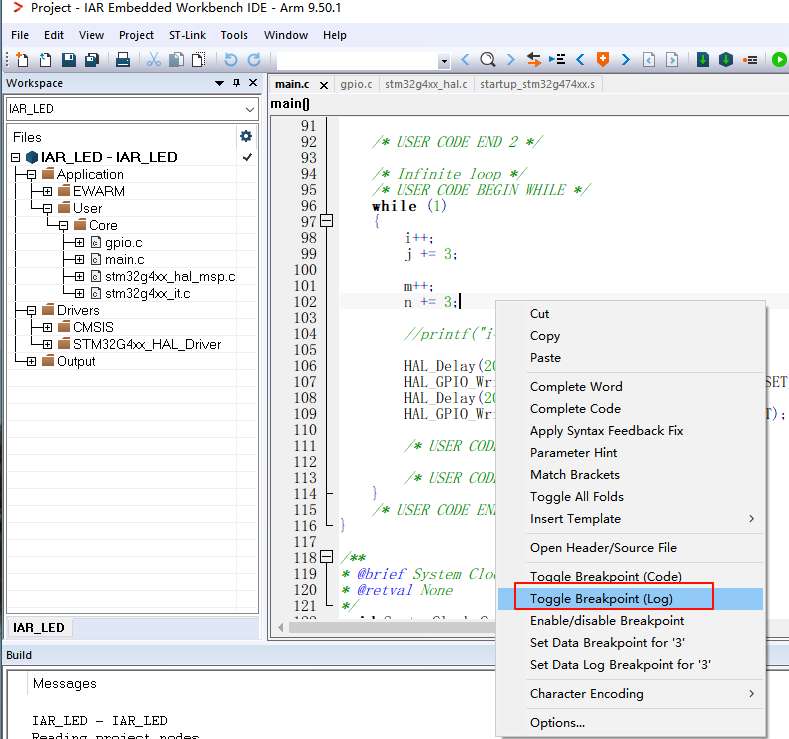Choose Set Data Breakpoint for '3'
The height and width of the screenshot is (739, 789).
click(x=630, y=643)
